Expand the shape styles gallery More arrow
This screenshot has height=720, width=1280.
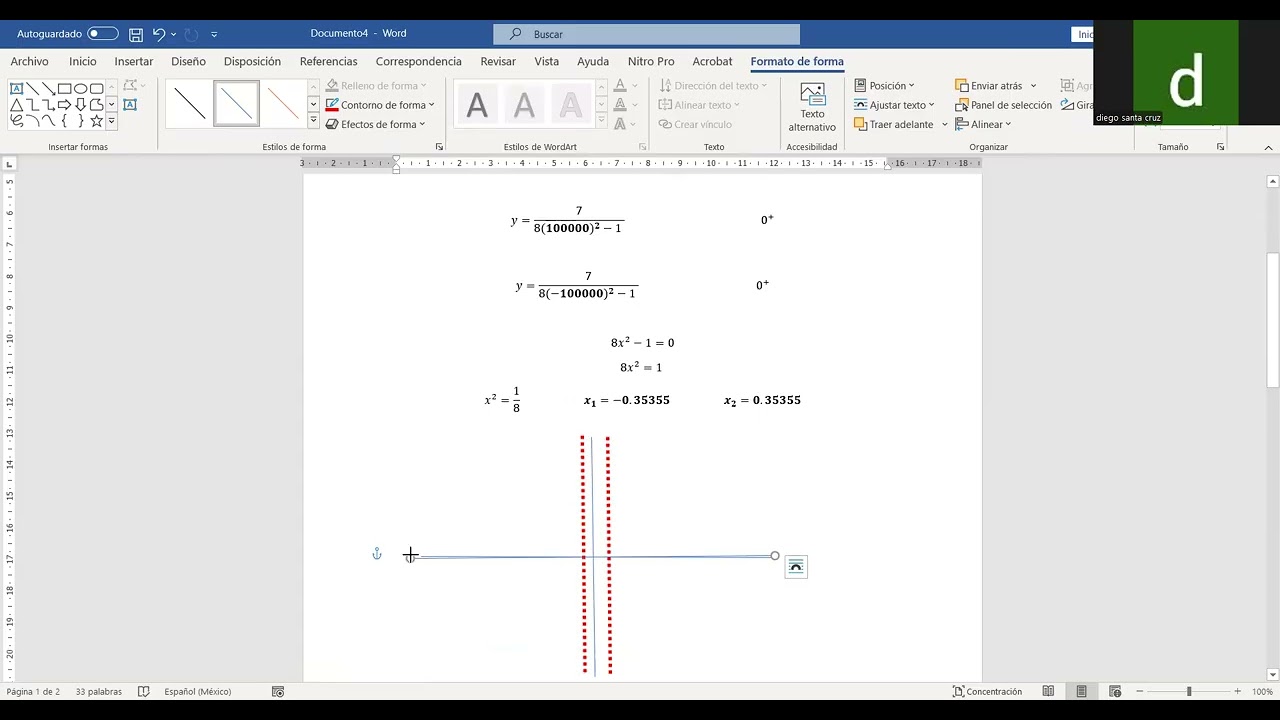pyautogui.click(x=313, y=121)
